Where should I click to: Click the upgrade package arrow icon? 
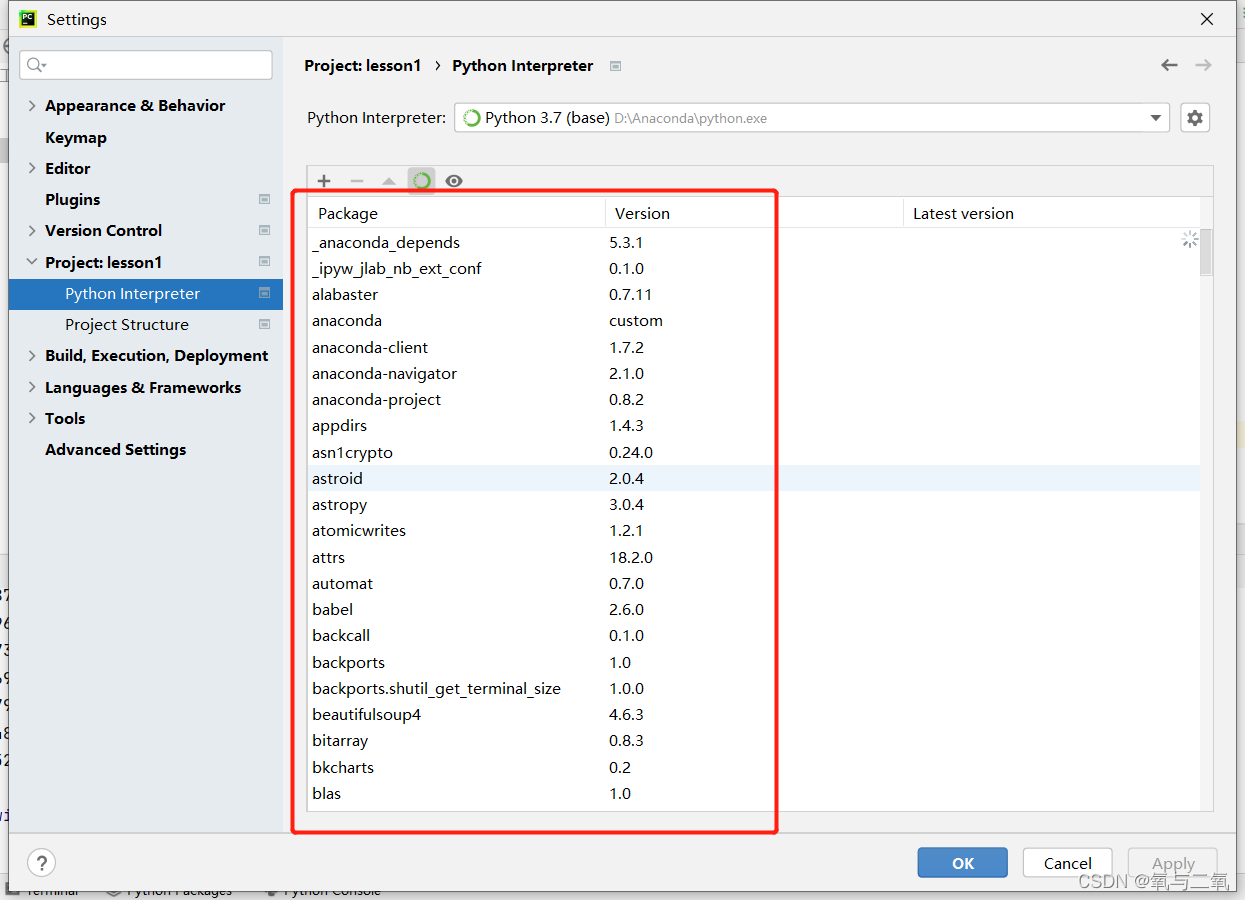click(389, 181)
